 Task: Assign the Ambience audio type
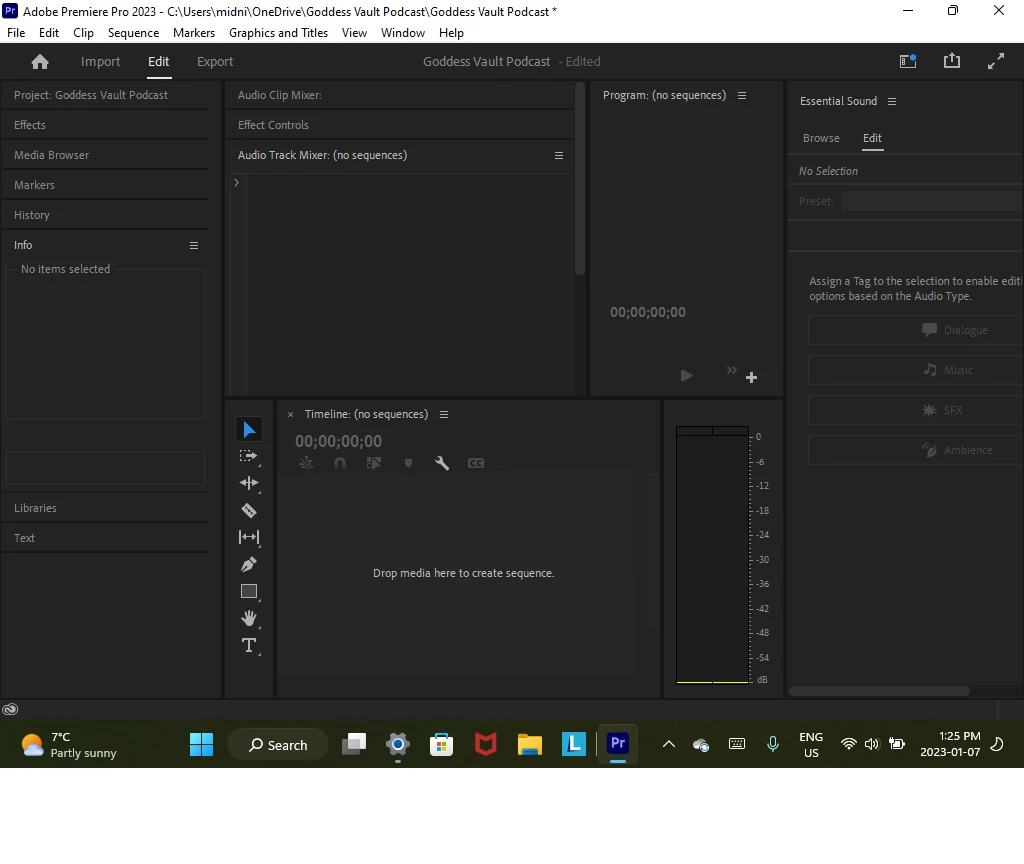[x=916, y=450]
